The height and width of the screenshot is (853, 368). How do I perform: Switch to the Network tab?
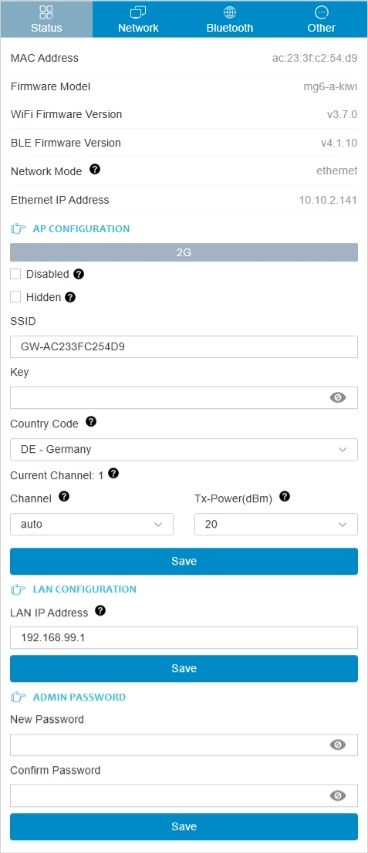click(x=138, y=19)
